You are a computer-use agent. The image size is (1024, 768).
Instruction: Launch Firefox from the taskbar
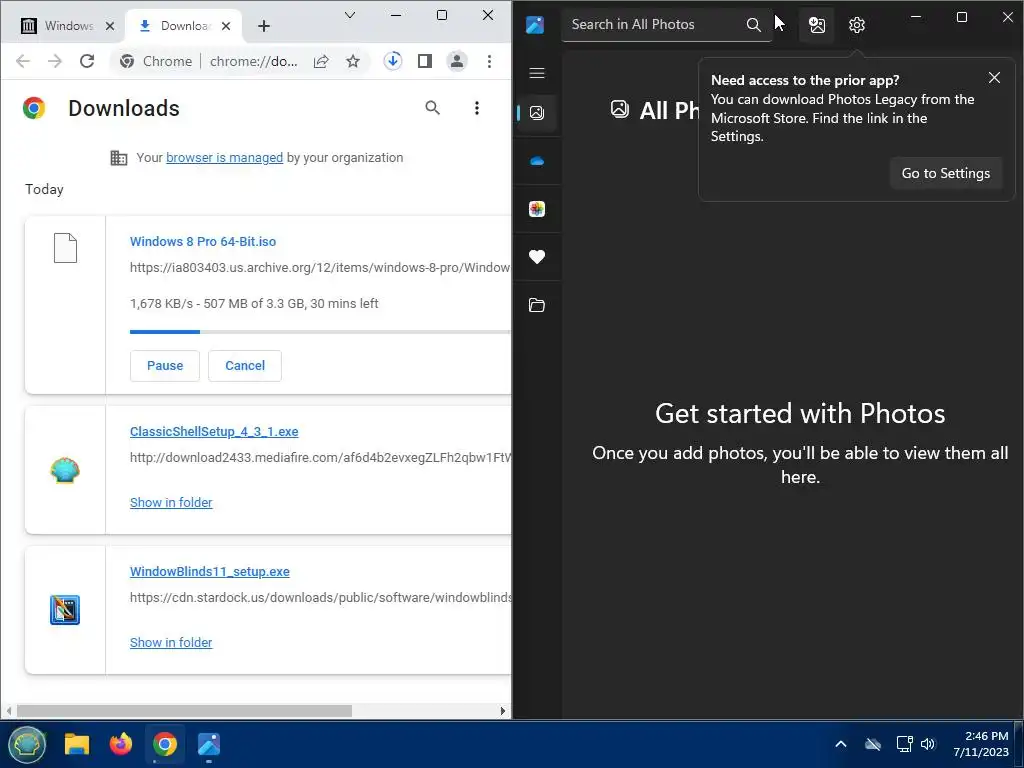pos(121,744)
